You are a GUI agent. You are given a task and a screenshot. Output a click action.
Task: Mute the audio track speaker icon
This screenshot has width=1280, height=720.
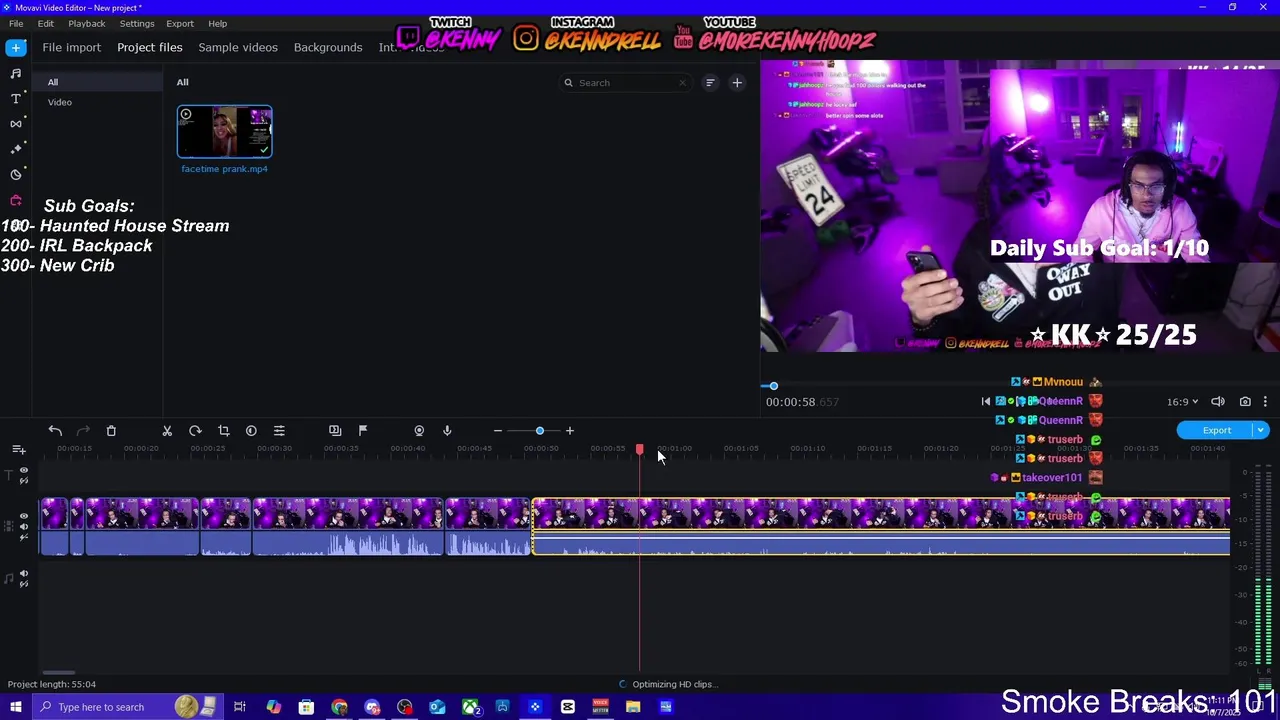24,574
